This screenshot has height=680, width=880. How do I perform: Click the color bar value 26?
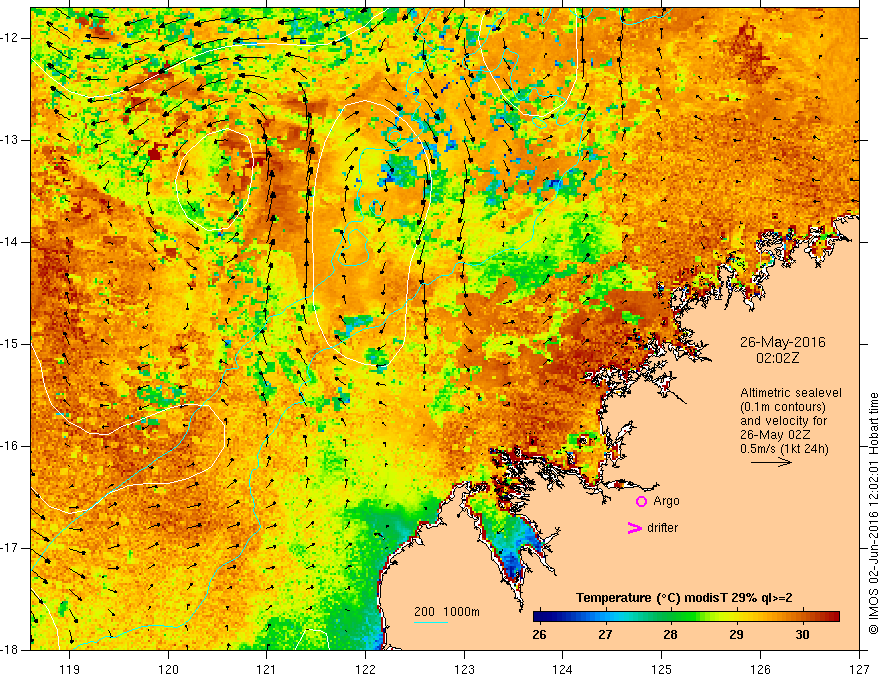tap(539, 635)
